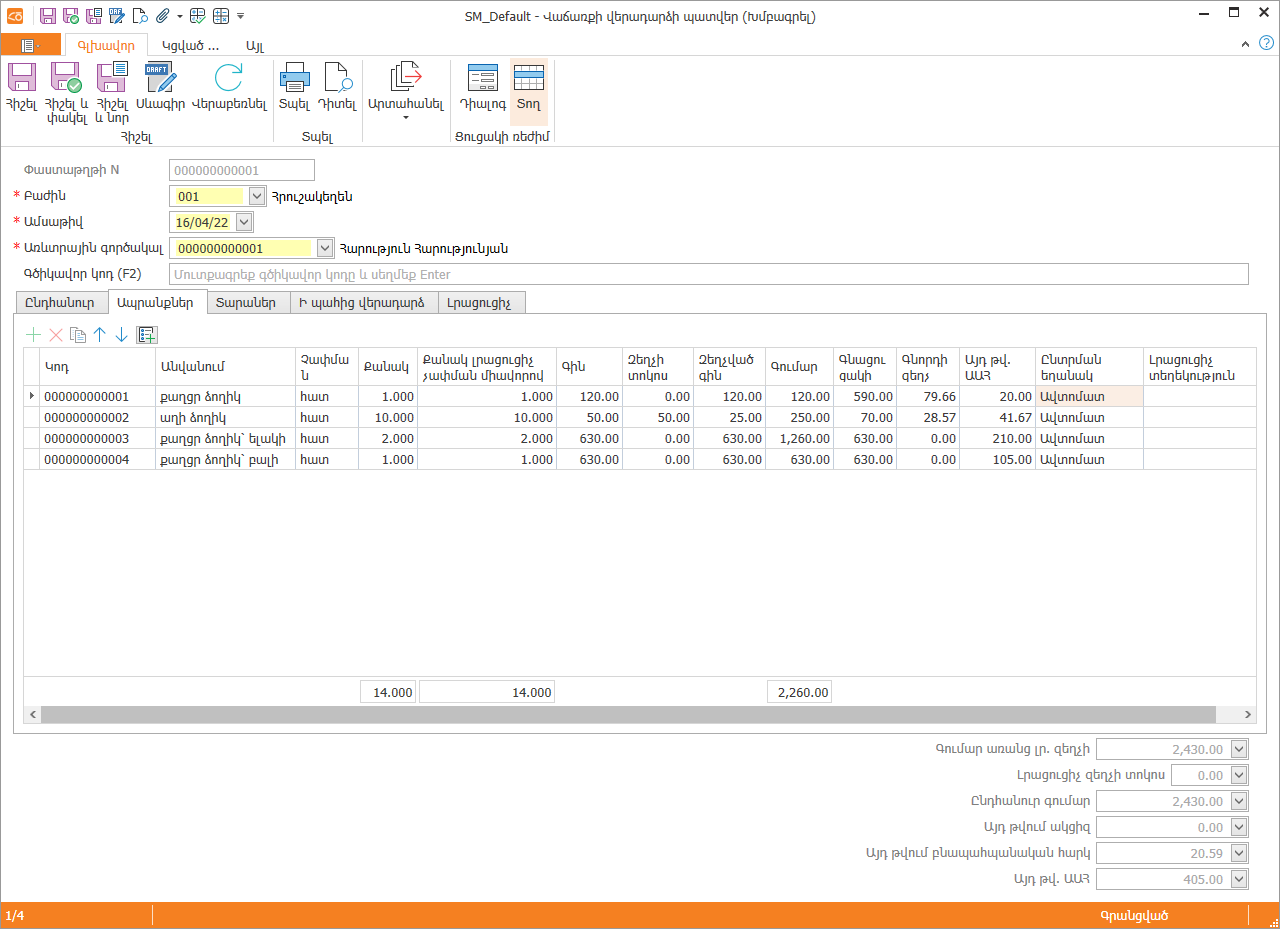Click the քաղցր ձողիկ՝ ելակի name cell
The image size is (1280, 929).
coord(225,438)
